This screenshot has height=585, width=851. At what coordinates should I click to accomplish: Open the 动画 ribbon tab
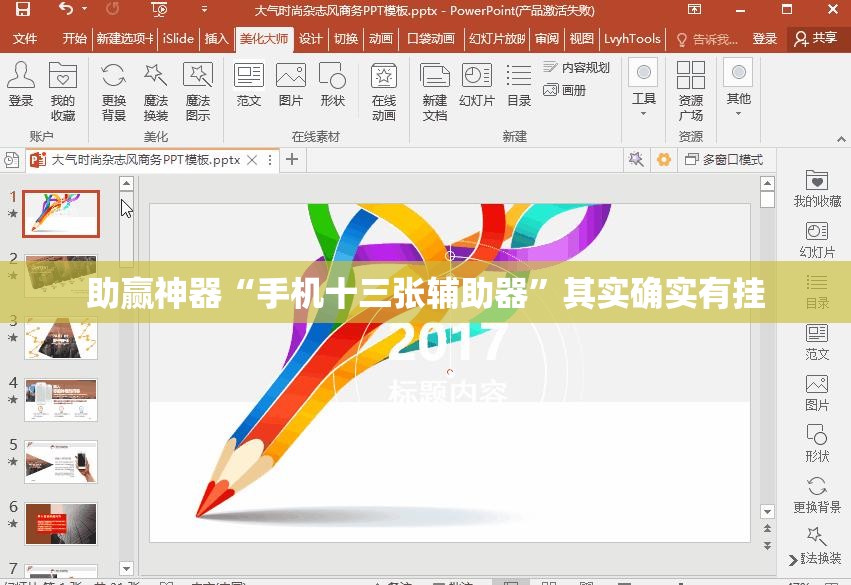tap(380, 39)
